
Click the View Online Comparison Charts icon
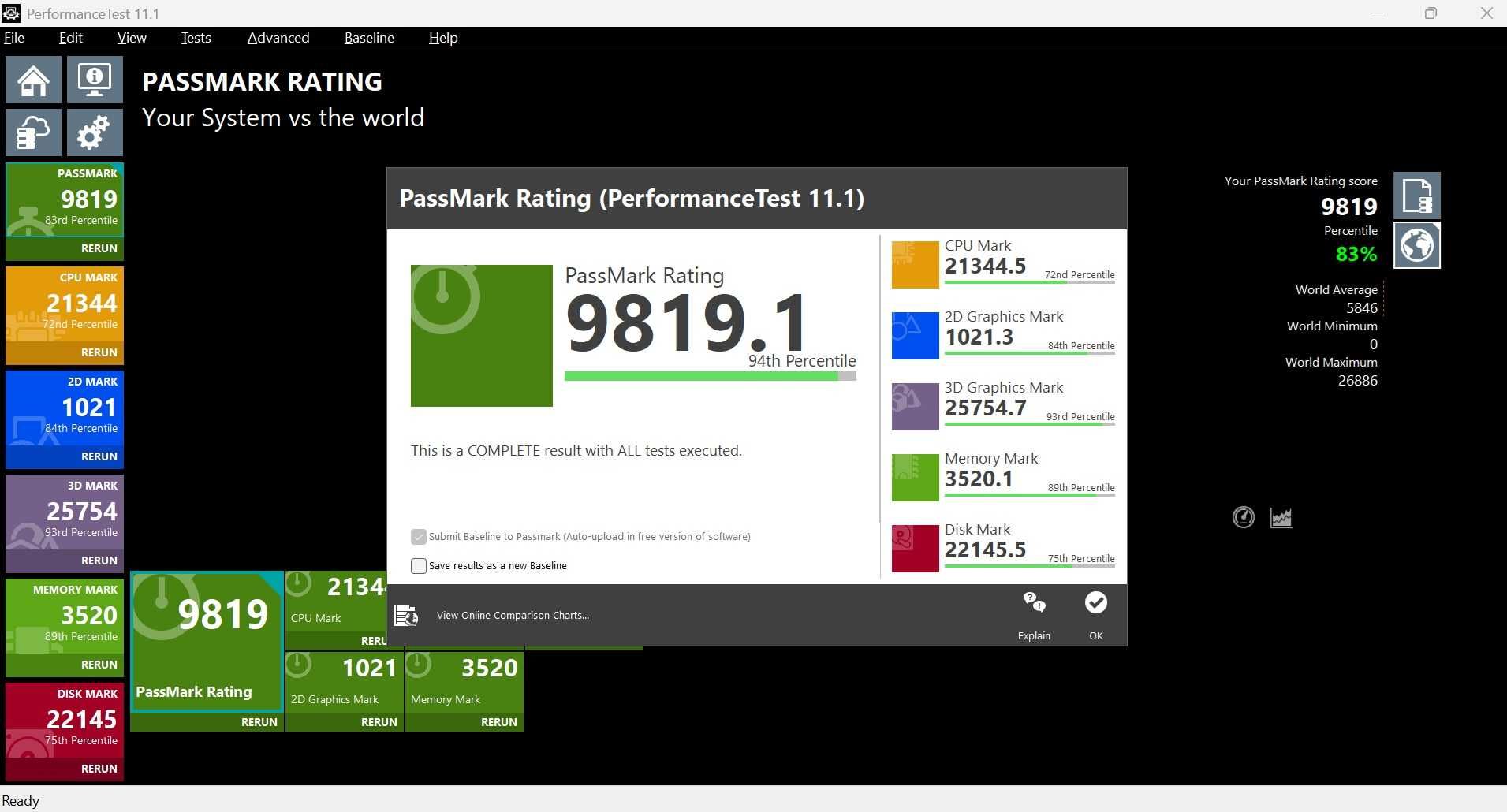[406, 616]
